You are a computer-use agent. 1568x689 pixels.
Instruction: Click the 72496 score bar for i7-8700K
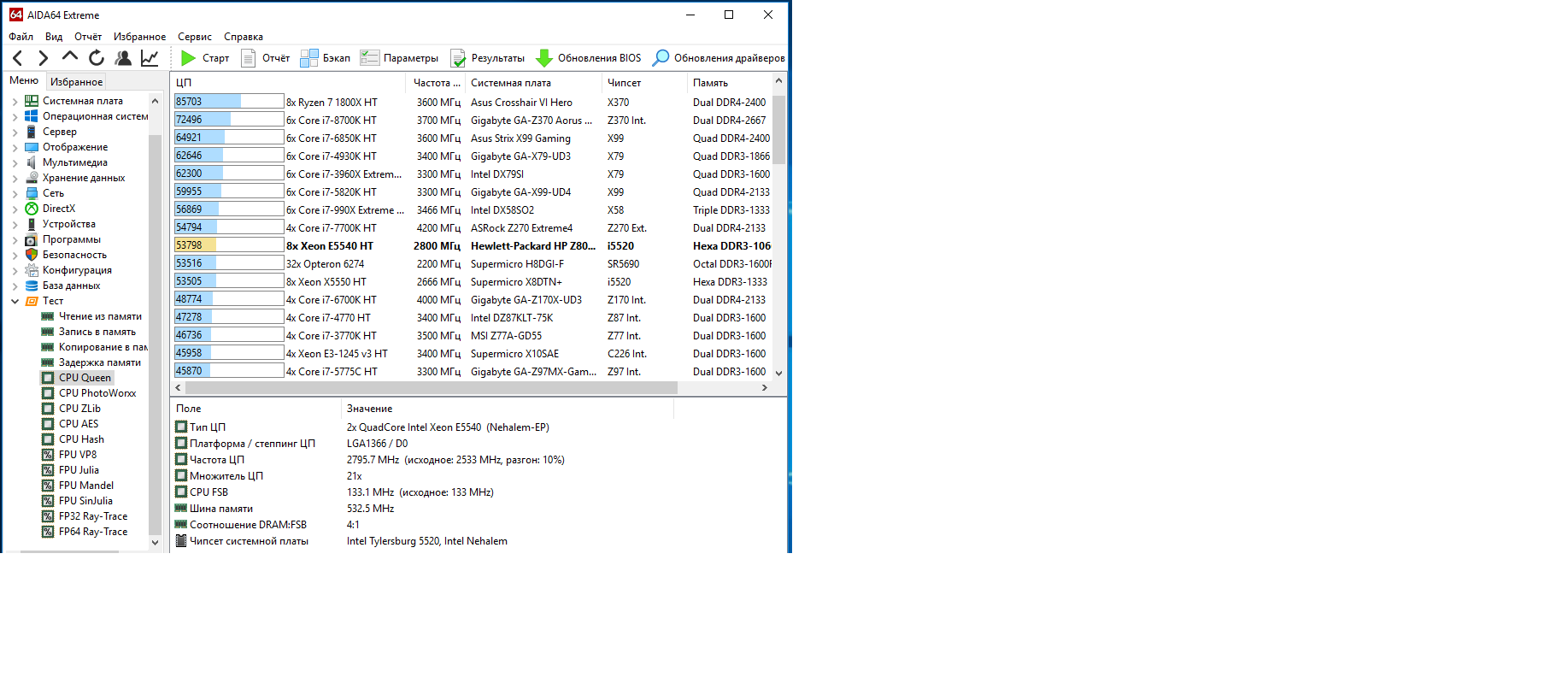pyautogui.click(x=229, y=120)
